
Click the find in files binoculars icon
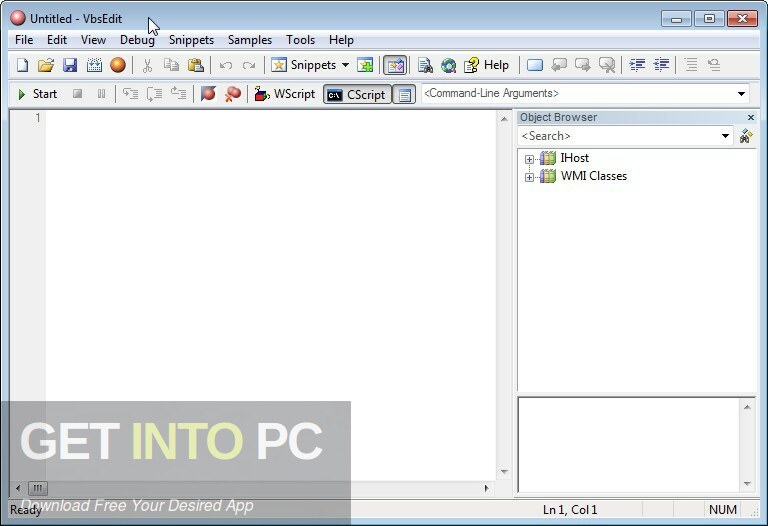coord(425,65)
